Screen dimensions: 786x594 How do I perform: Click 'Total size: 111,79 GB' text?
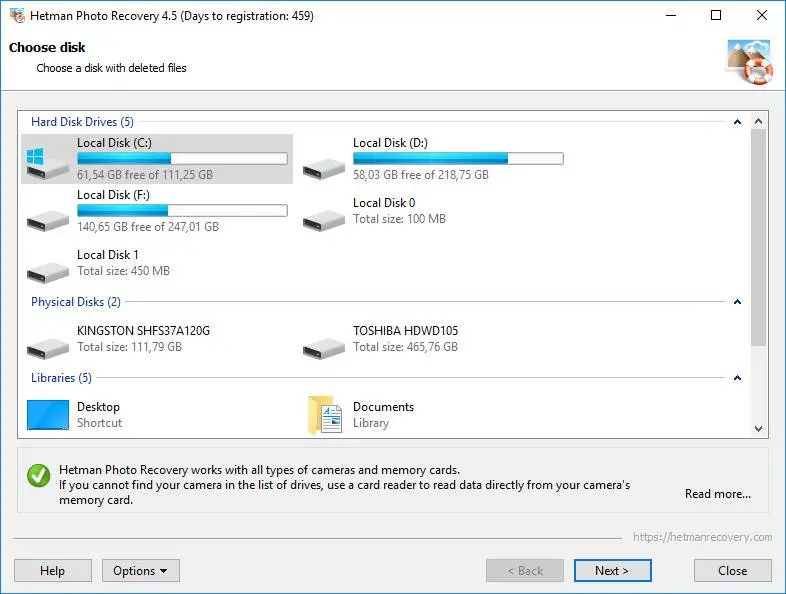[129, 347]
